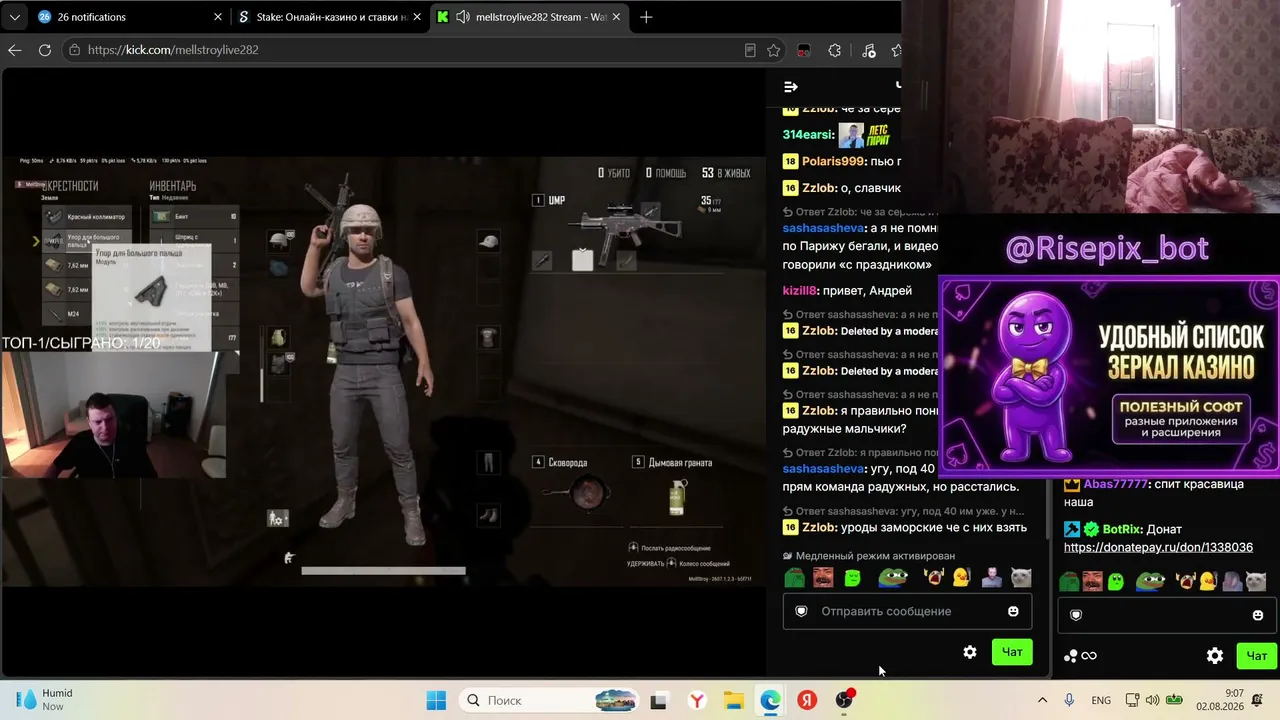Image resolution: width=1280 pixels, height=720 pixels.
Task: Open right chat settings gear
Action: tap(1215, 656)
